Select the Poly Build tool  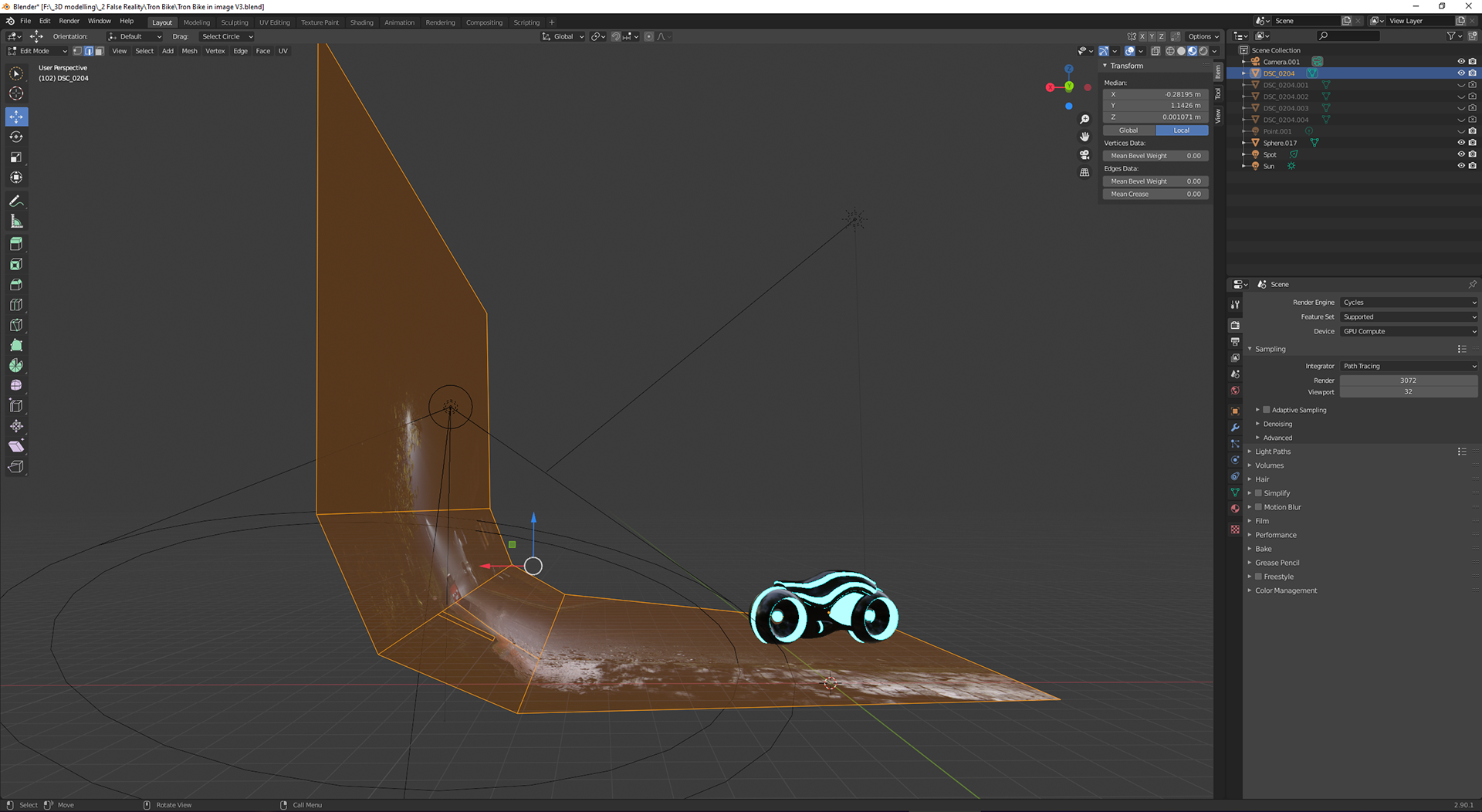point(16,345)
